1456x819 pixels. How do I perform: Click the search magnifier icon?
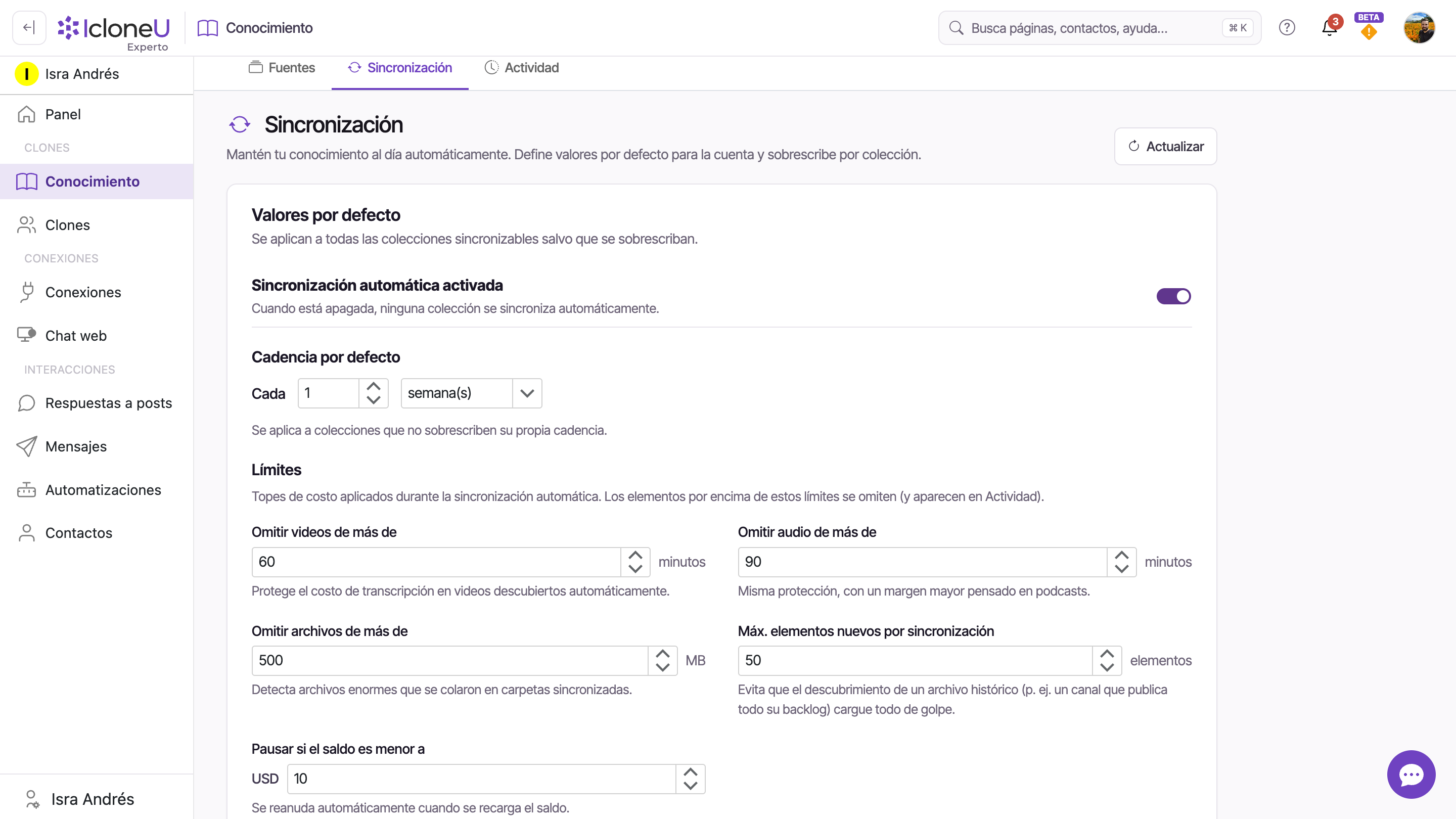[956, 28]
